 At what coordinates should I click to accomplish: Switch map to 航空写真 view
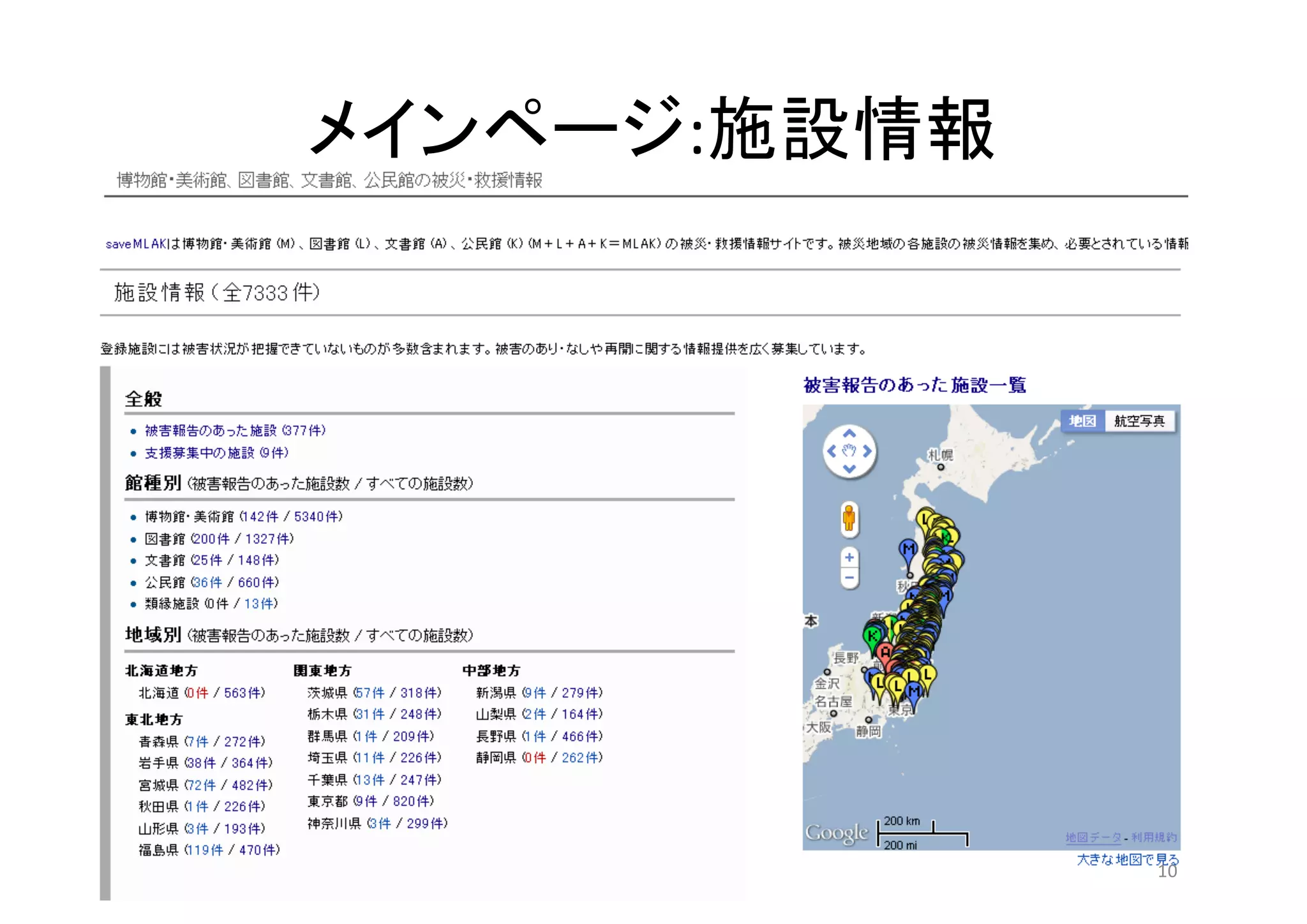pyautogui.click(x=1139, y=421)
